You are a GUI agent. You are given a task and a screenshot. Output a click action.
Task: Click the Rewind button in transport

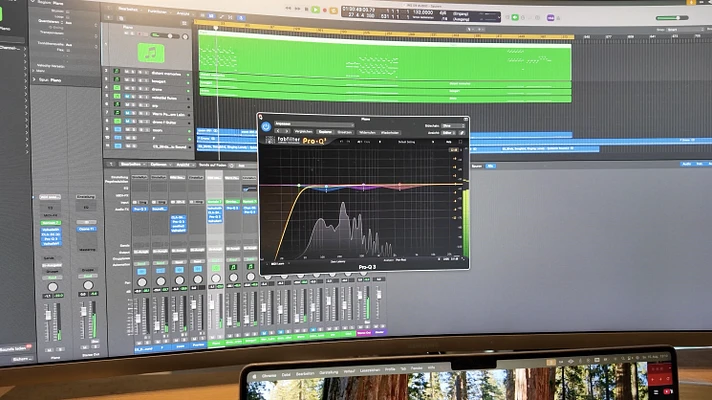pos(288,8)
